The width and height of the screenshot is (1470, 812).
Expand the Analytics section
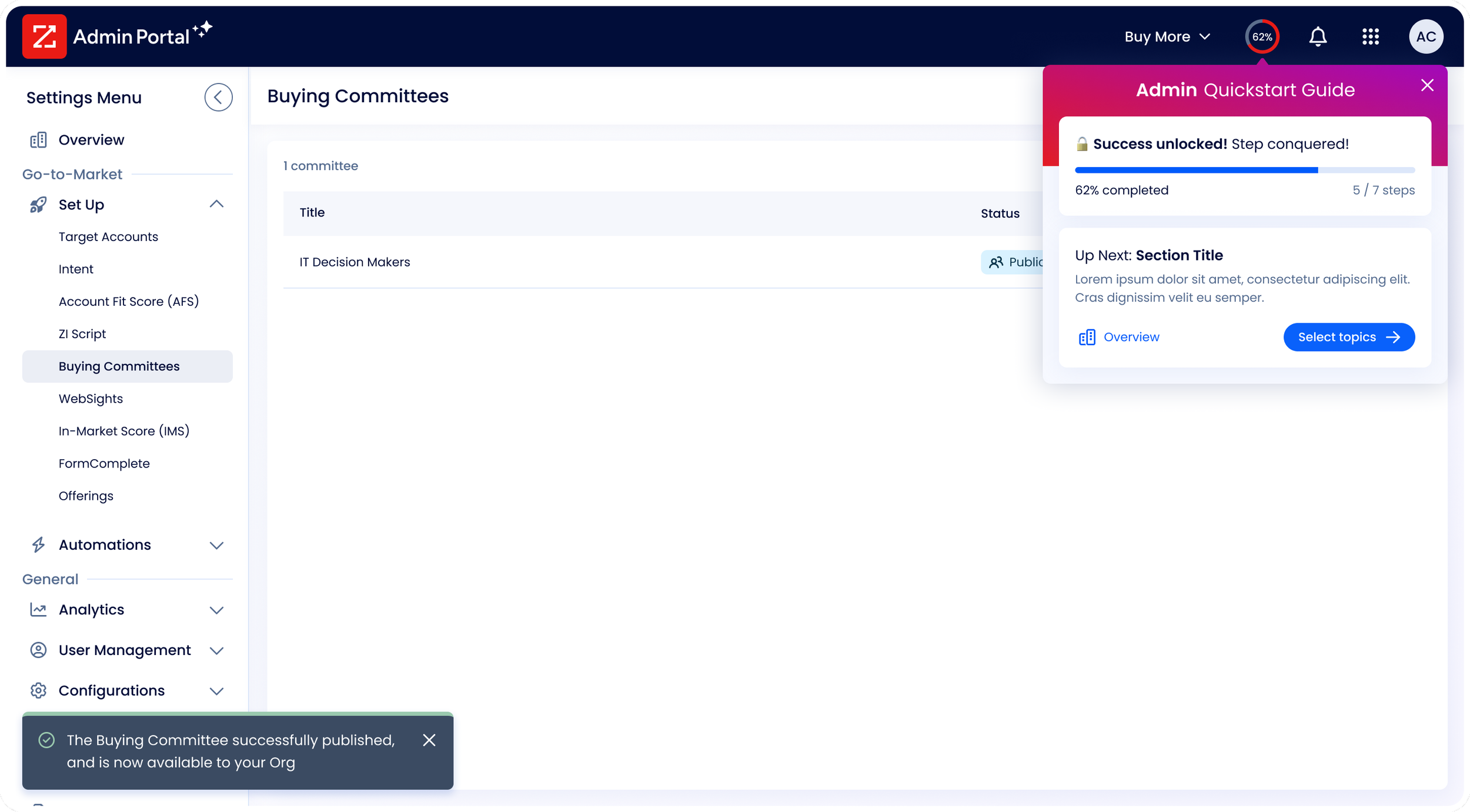(x=216, y=610)
